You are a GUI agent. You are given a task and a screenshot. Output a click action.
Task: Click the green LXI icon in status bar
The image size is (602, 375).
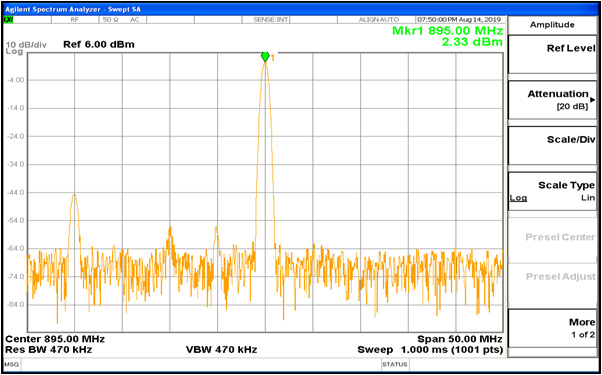pyautogui.click(x=8, y=20)
